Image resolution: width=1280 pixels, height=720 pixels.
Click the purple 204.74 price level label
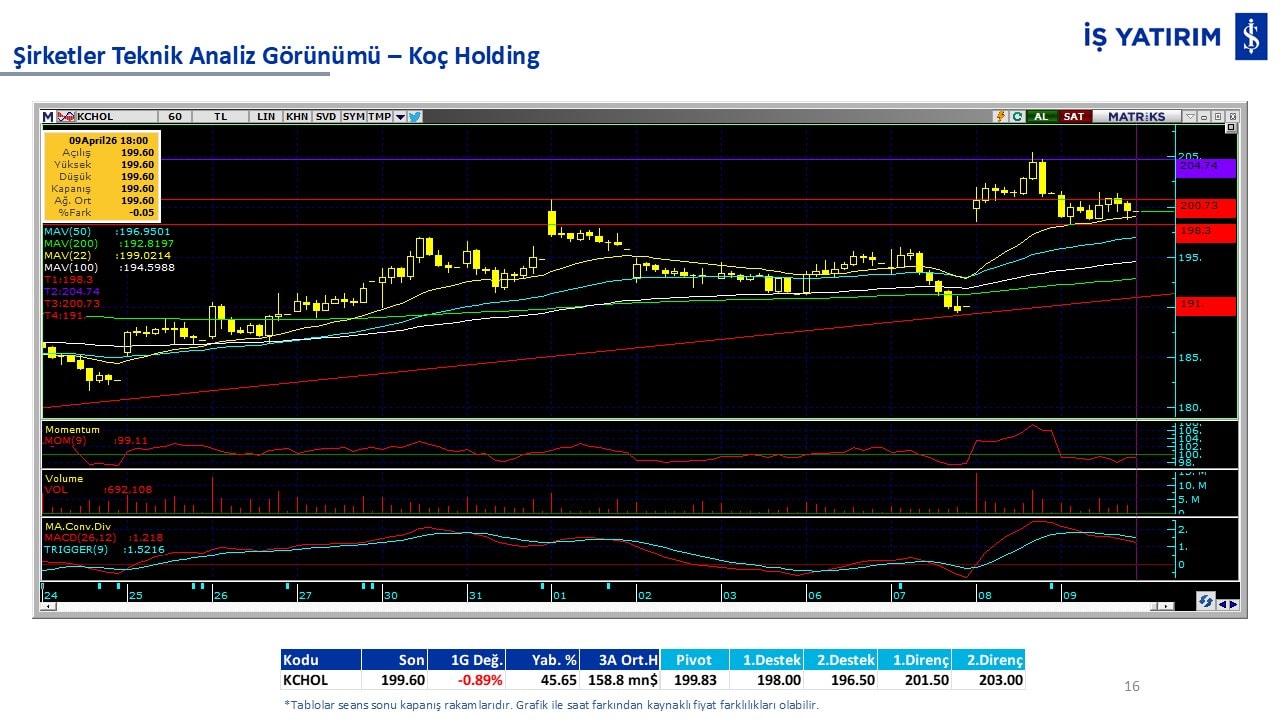[x=1206, y=167]
